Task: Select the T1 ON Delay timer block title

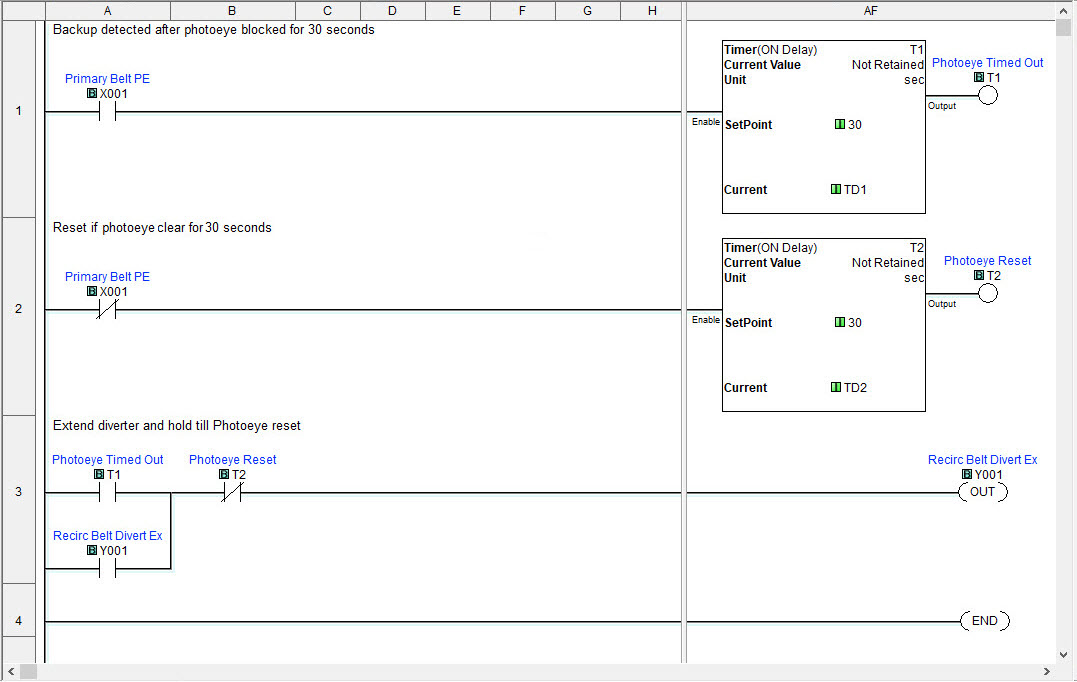Action: (x=771, y=49)
